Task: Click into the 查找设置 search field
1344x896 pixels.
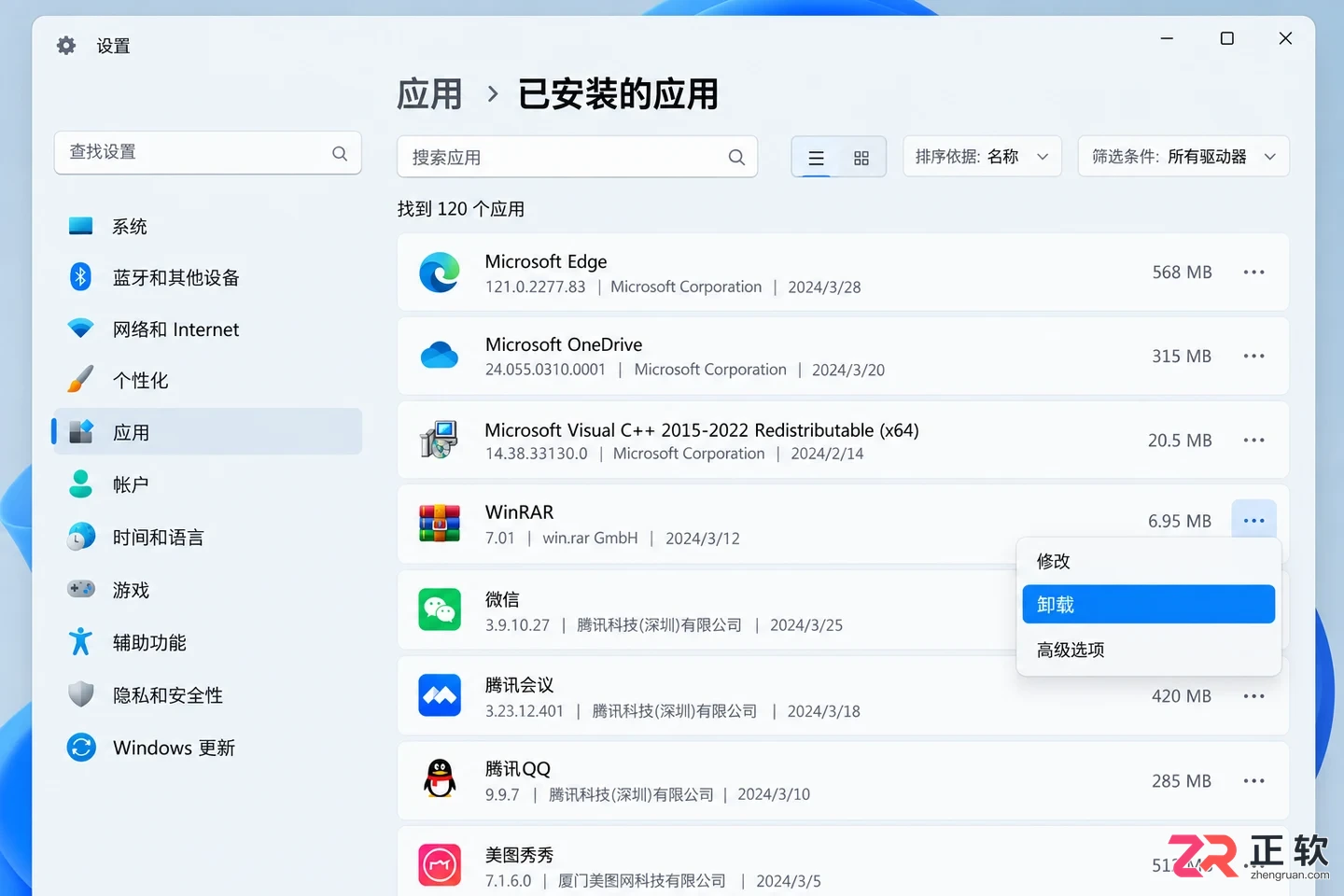Action: click(x=207, y=152)
